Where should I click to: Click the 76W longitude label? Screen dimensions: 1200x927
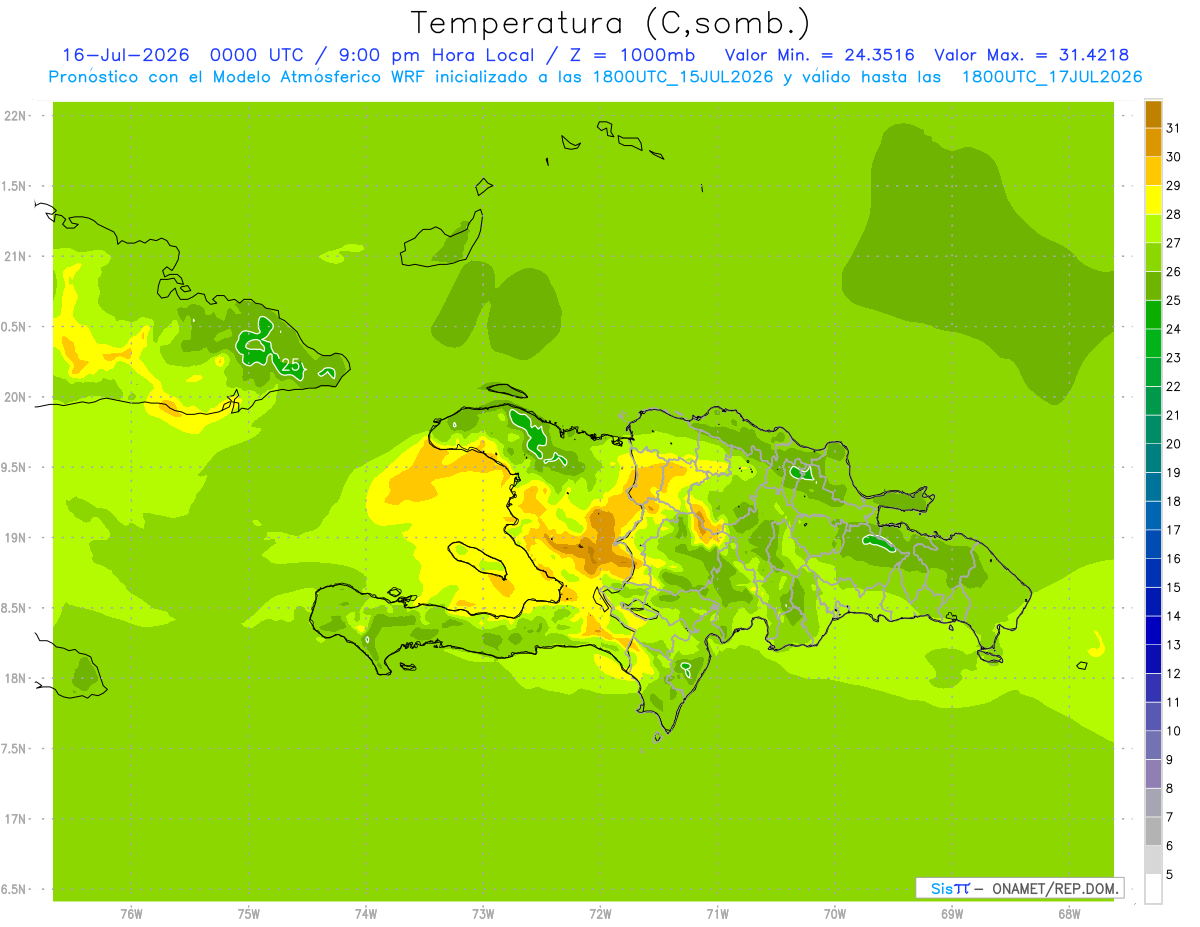(131, 914)
